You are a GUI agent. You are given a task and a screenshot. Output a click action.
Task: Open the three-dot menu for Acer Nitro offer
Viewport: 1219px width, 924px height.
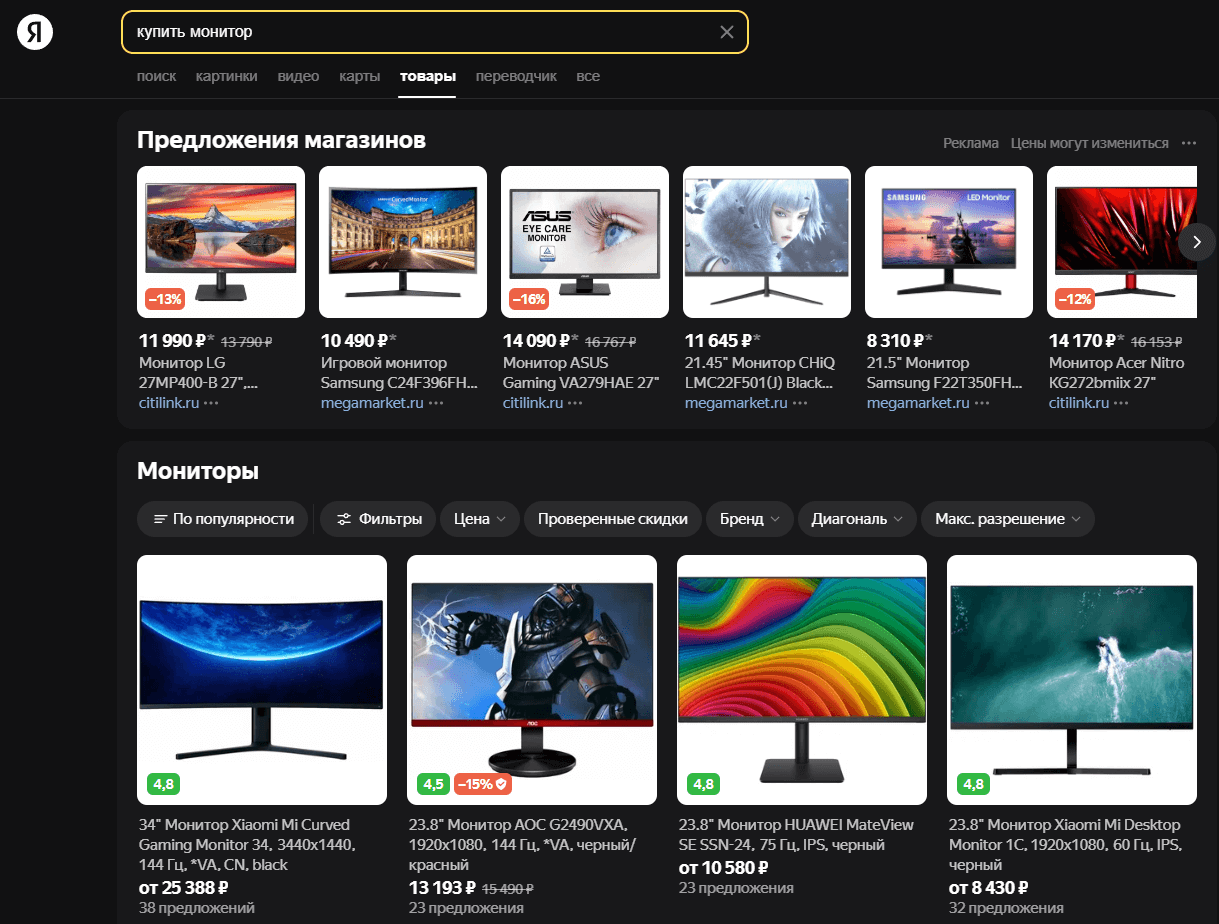[1121, 403]
